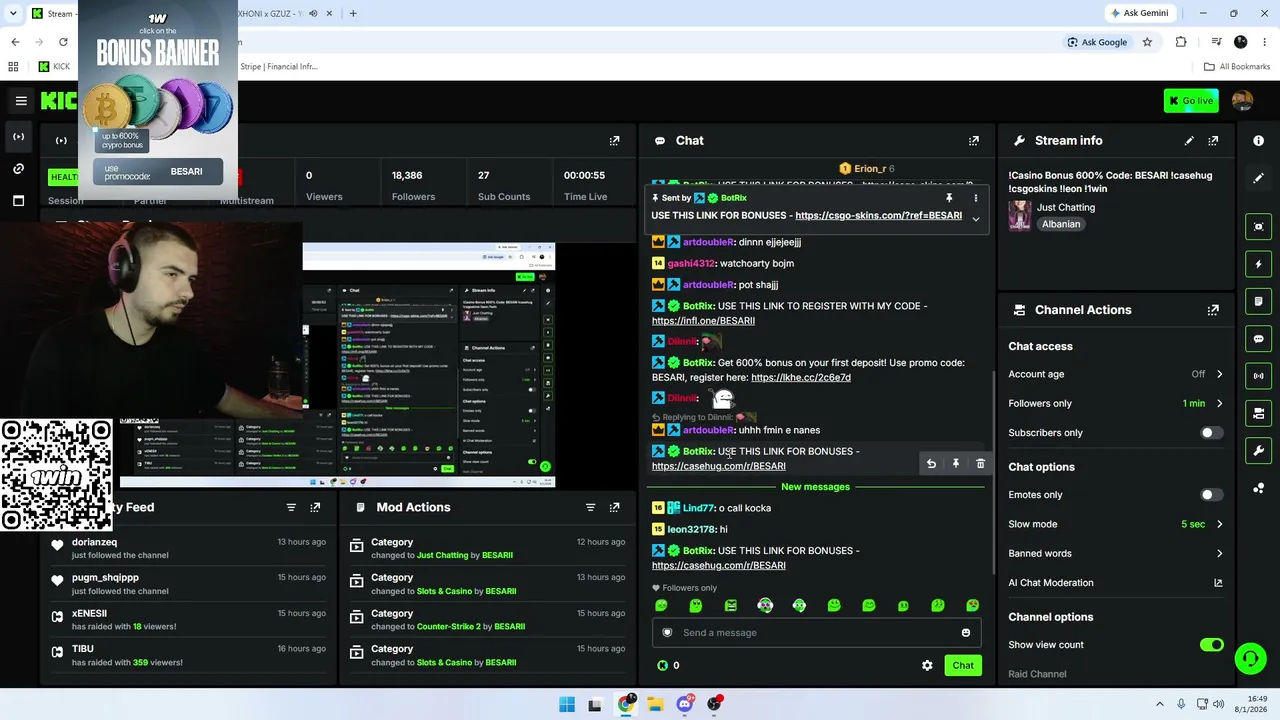Image resolution: width=1280 pixels, height=720 pixels.
Task: Insert the first green emote in chat
Action: pos(661,606)
